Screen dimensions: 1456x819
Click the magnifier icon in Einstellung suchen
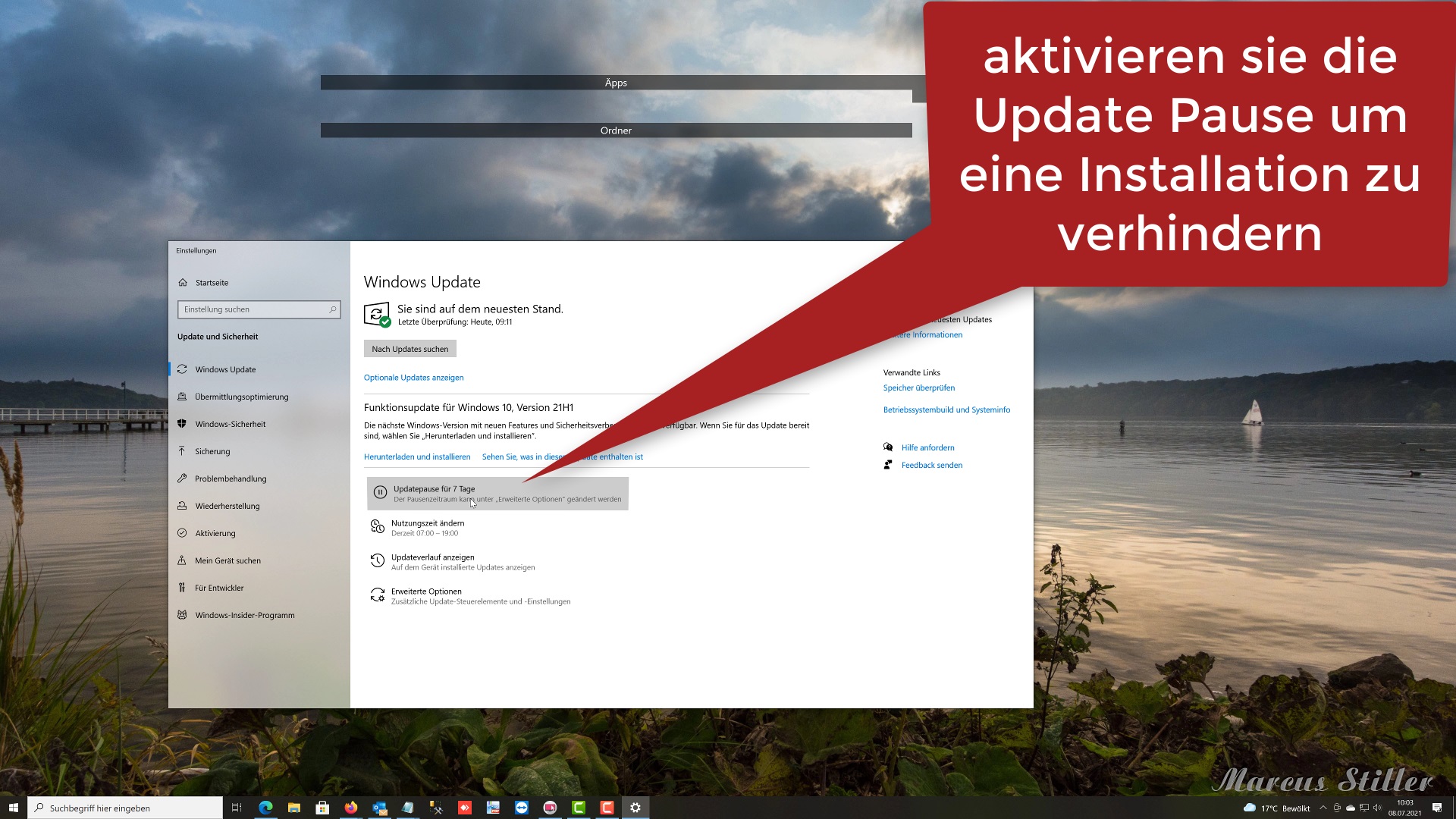(x=332, y=309)
